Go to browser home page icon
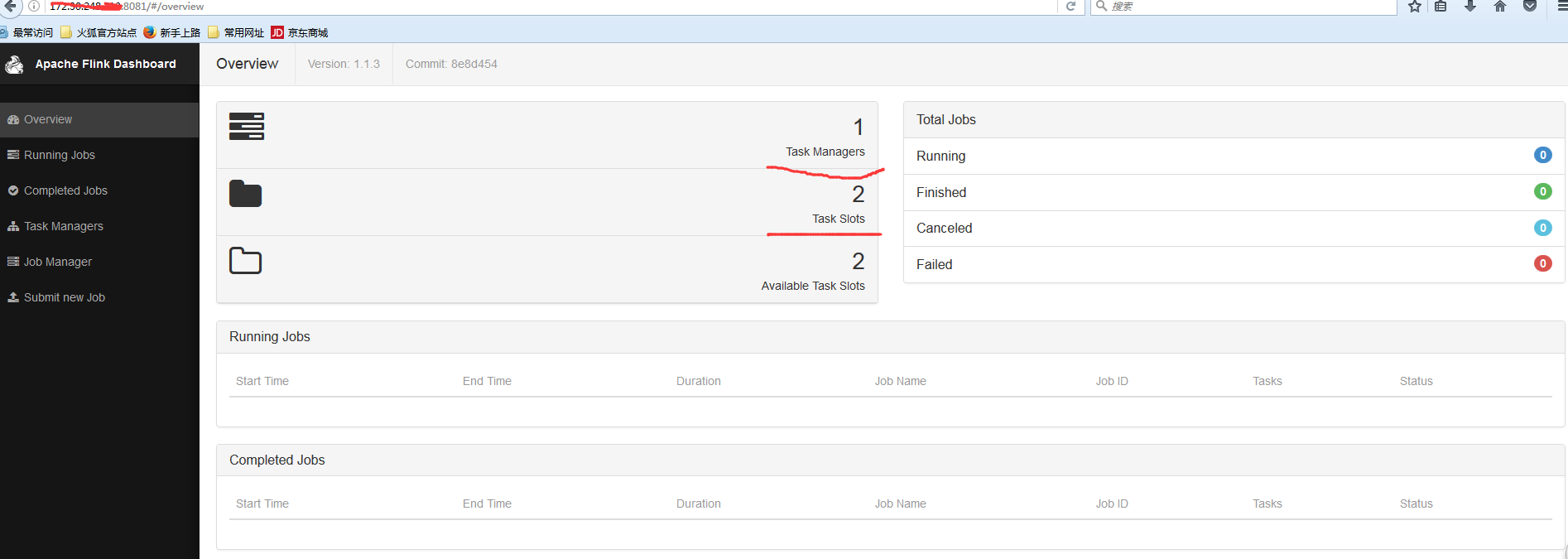The image size is (1568, 559). click(1500, 6)
